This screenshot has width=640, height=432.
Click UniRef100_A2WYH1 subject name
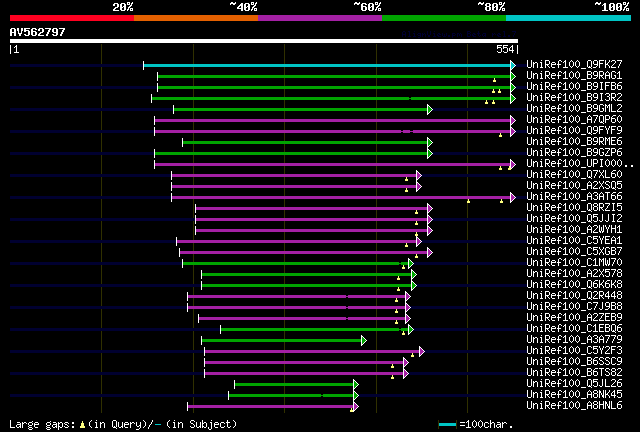pyautogui.click(x=574, y=230)
